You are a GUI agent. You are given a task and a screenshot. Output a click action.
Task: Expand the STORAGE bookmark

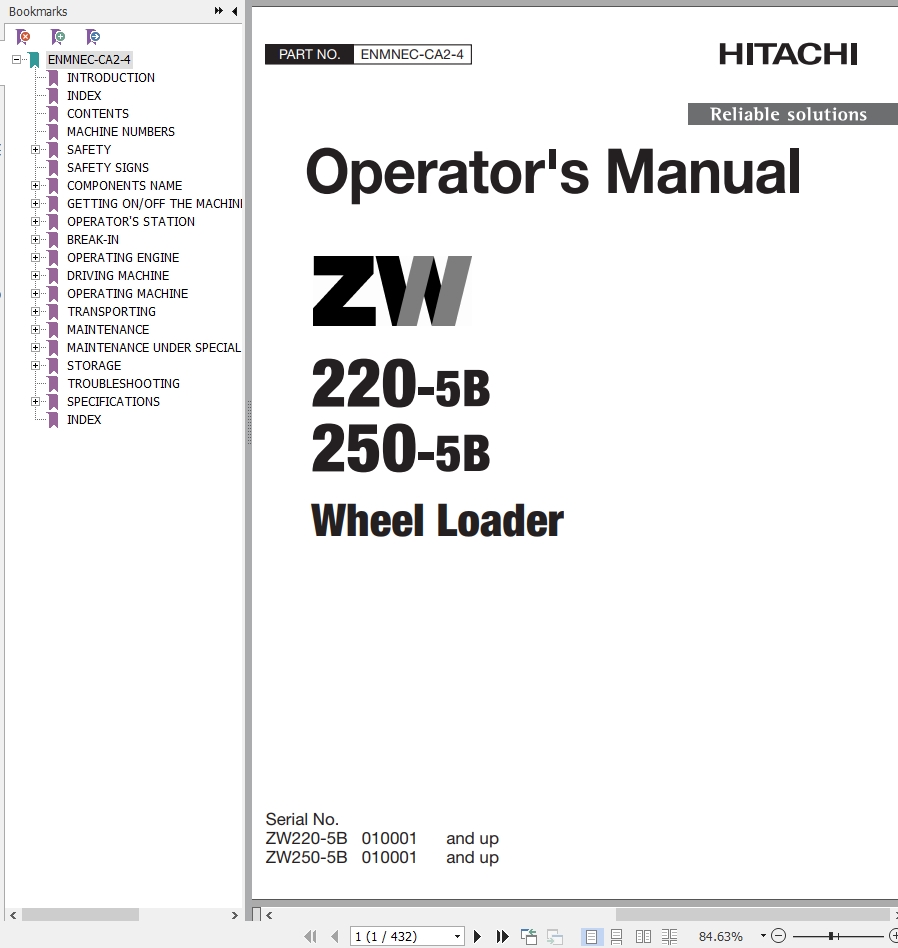(36, 365)
